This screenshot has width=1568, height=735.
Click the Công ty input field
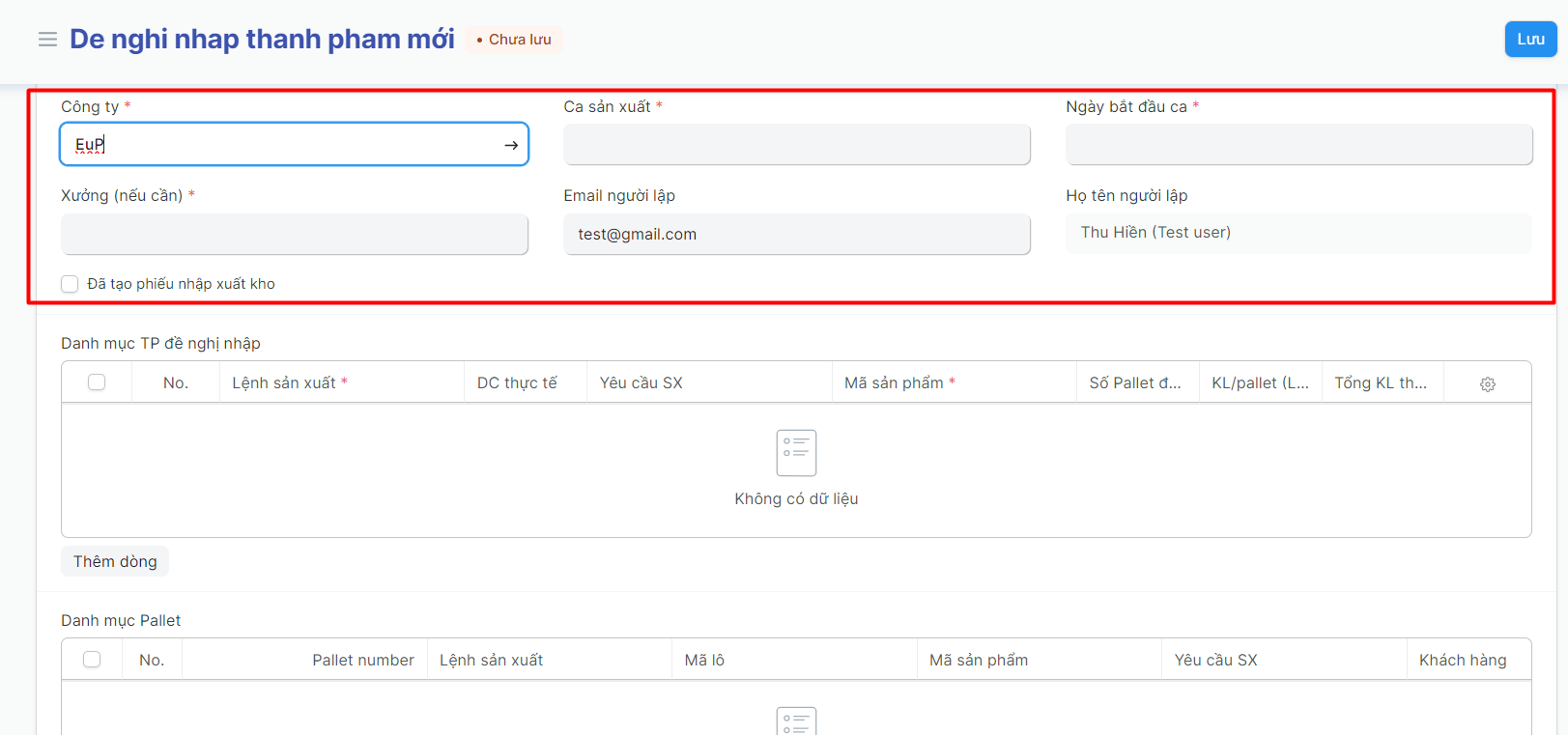tap(280, 145)
